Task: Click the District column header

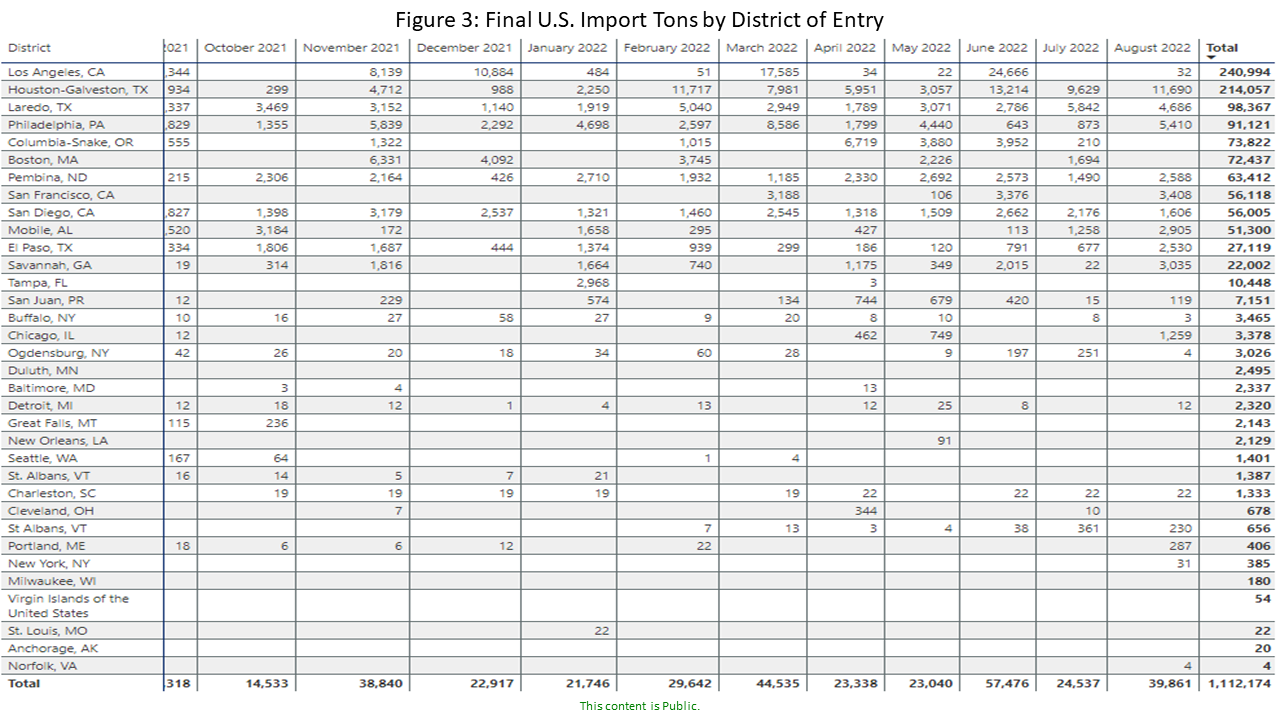Action: 29,48
